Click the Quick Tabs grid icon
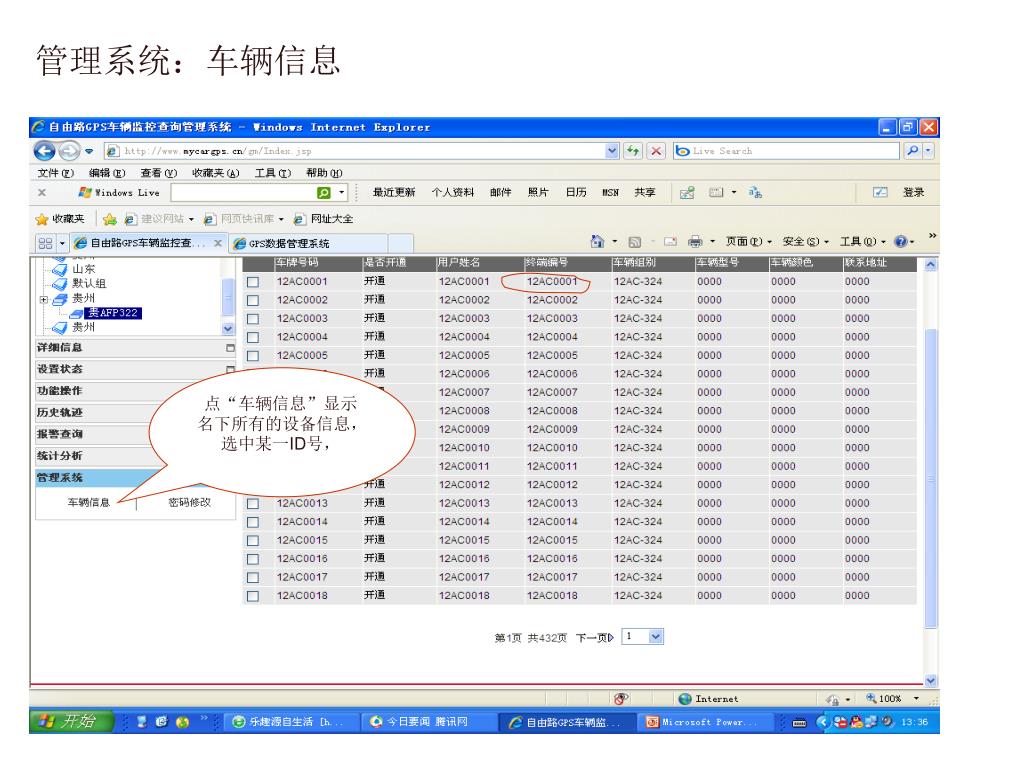The image size is (1024, 768). 45,243
